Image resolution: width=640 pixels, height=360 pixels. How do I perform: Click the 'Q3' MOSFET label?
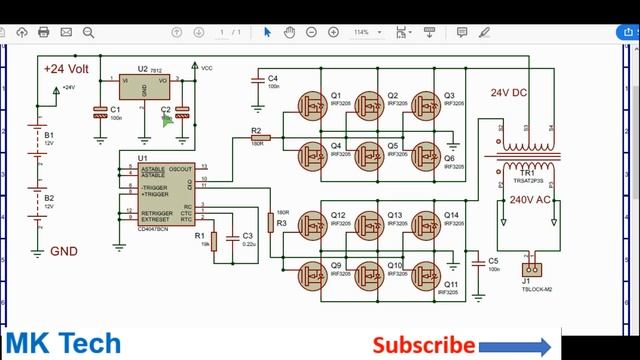pos(449,96)
